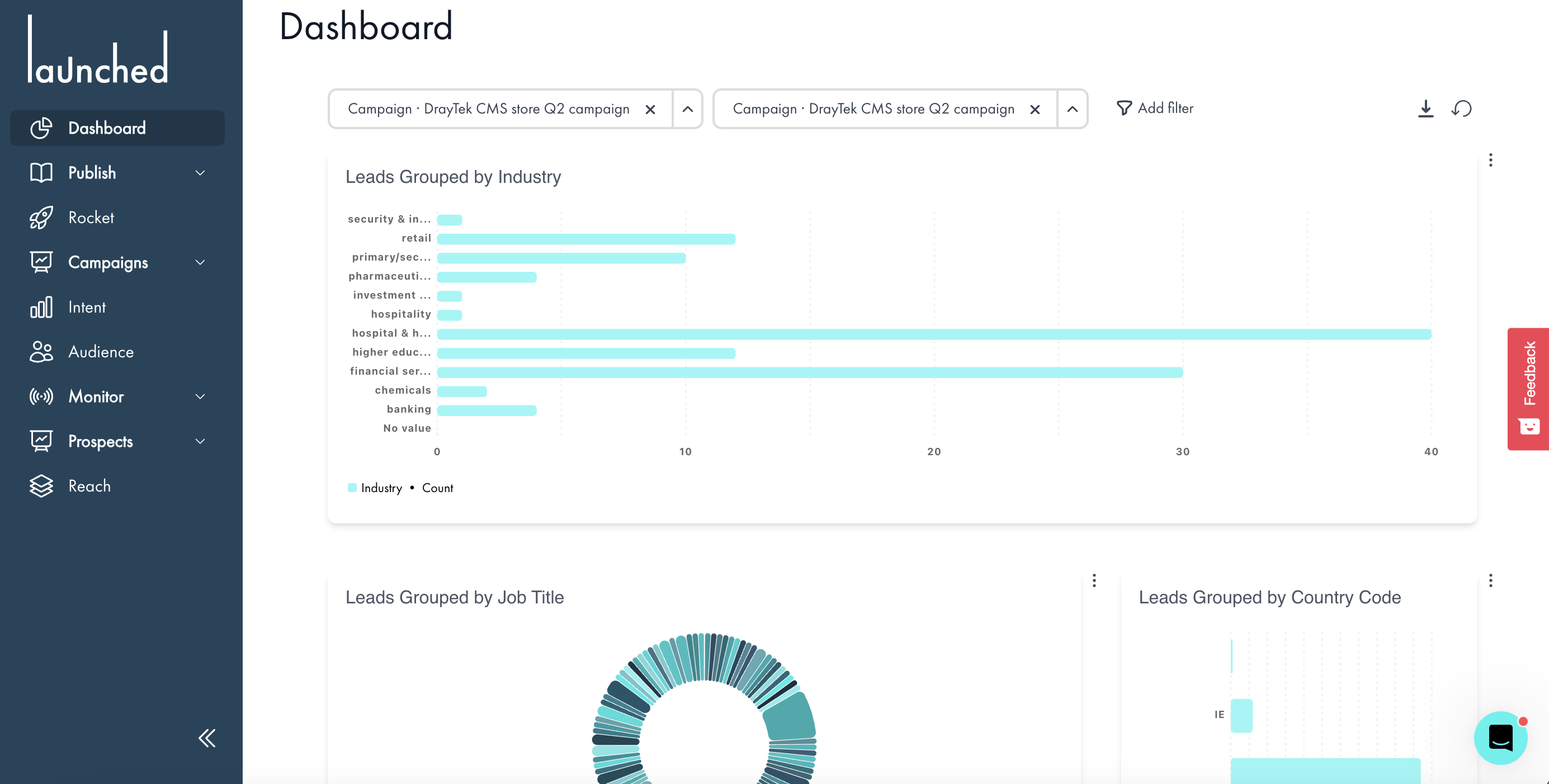Download the dashboard data
The width and height of the screenshot is (1549, 784).
tap(1425, 109)
